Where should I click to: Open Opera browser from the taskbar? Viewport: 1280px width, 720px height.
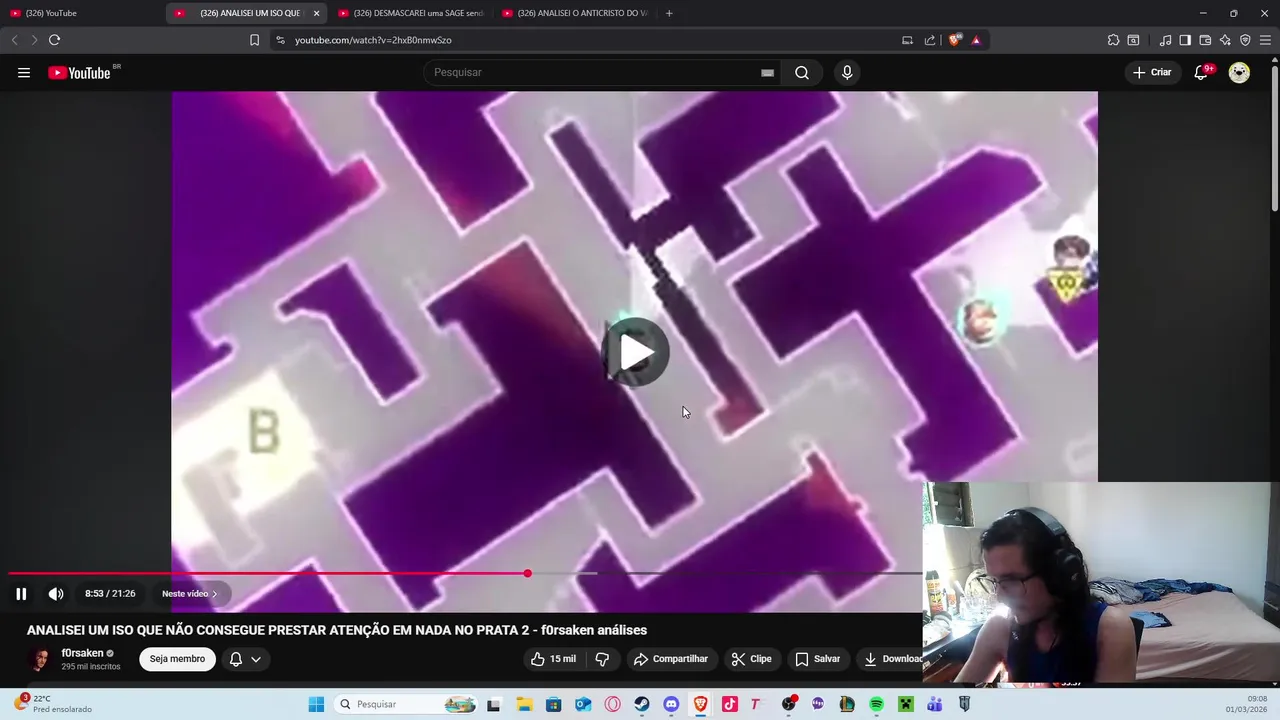pos(612,704)
